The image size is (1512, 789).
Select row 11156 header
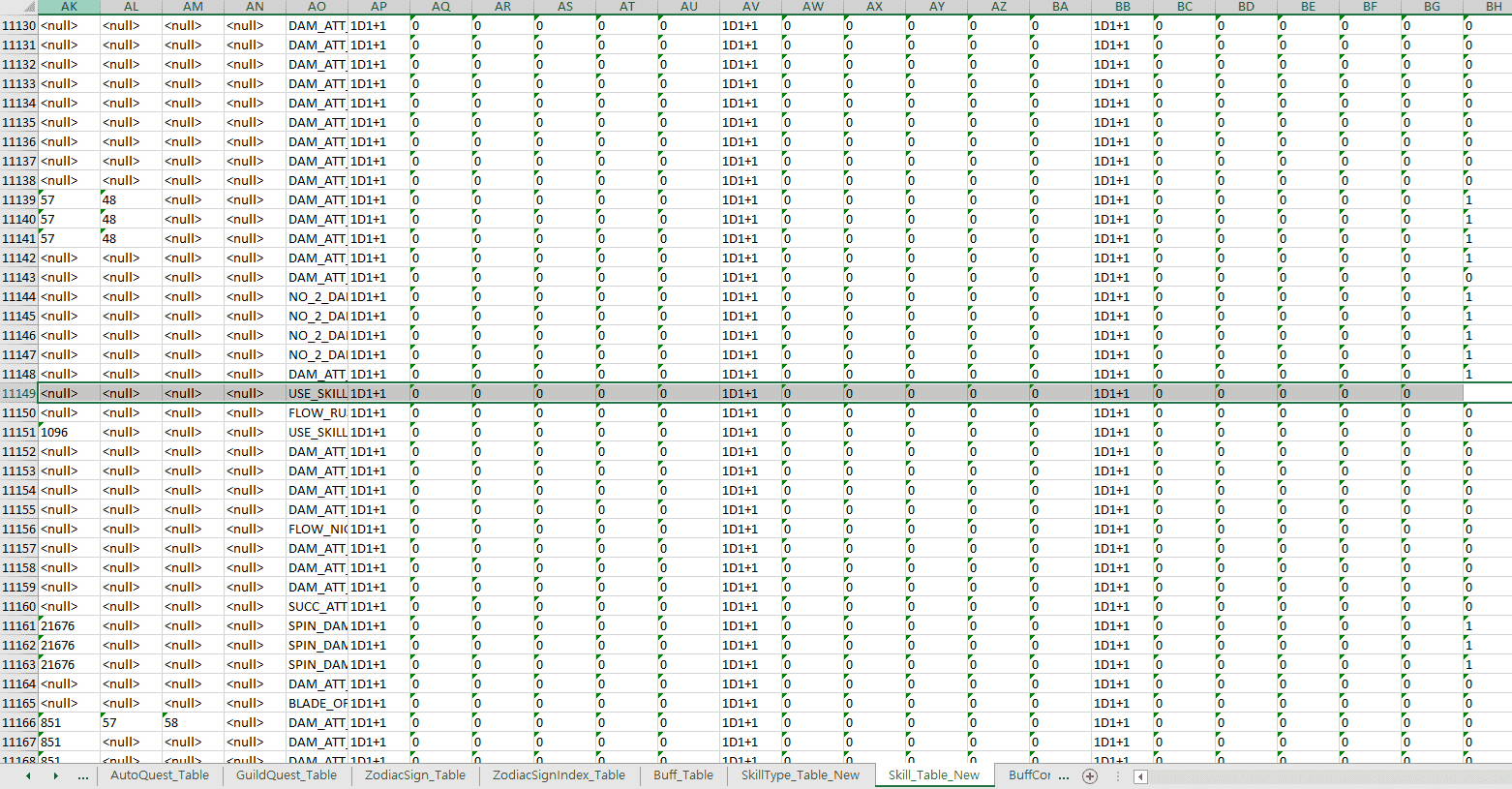tap(18, 530)
